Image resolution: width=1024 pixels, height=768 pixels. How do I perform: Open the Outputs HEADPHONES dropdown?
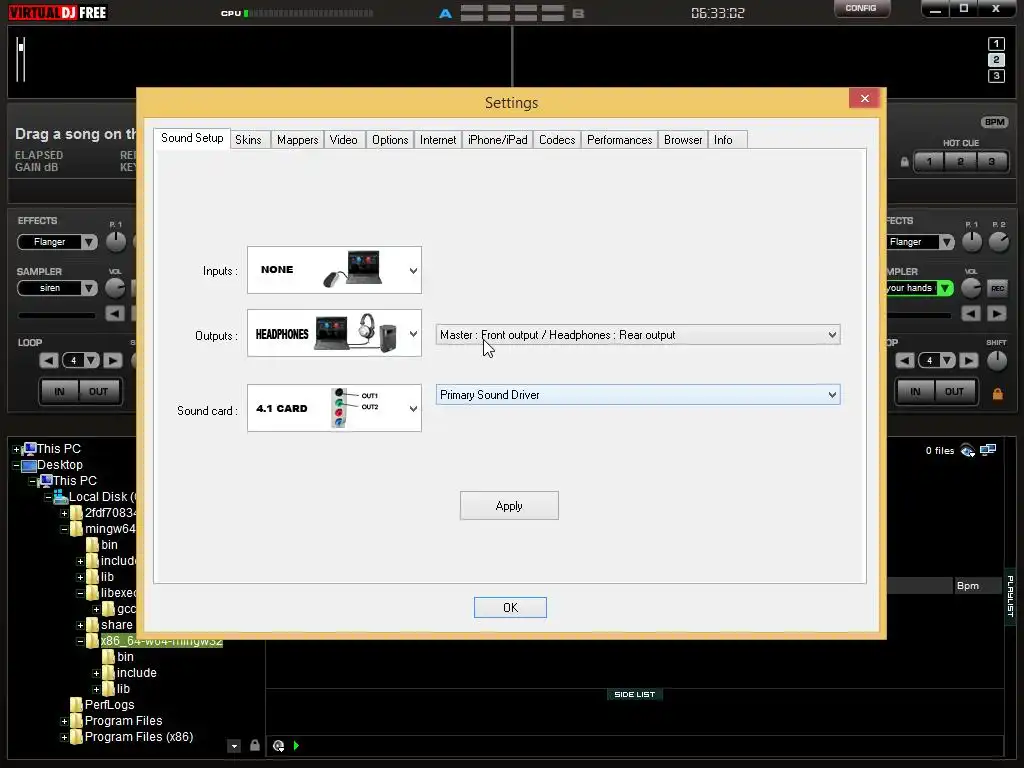[334, 333]
